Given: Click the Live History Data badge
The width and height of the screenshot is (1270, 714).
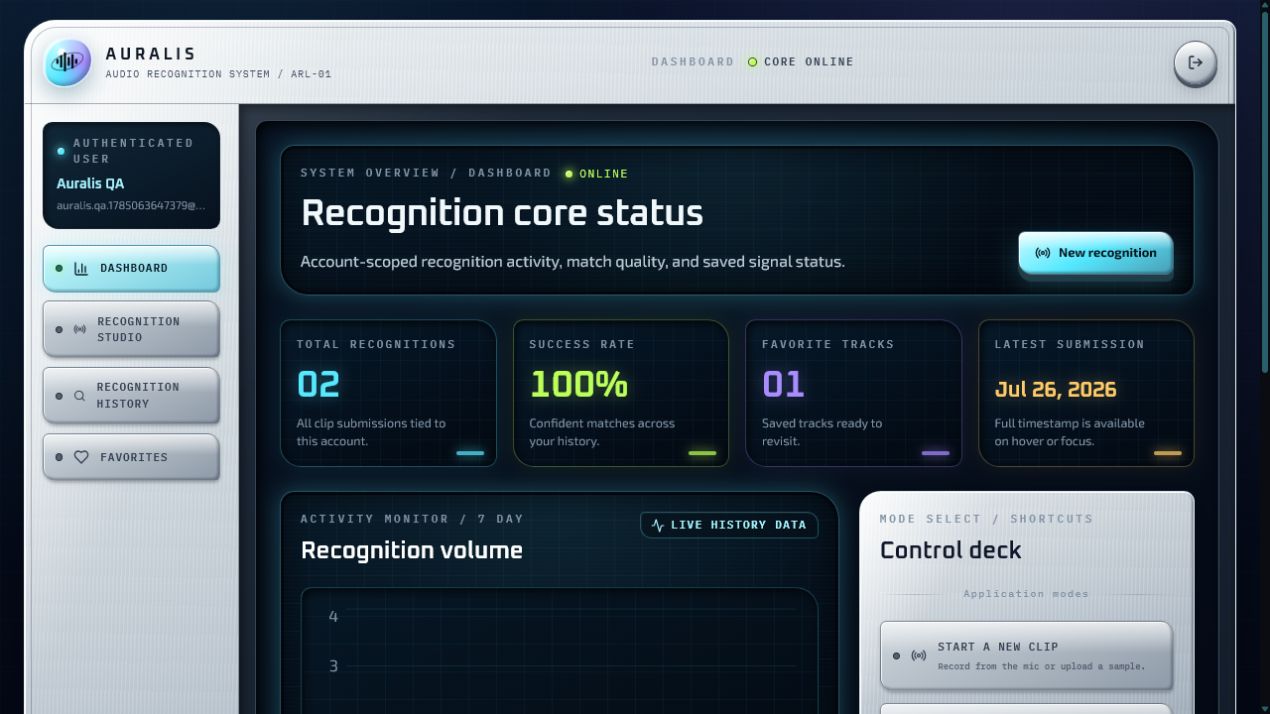Looking at the screenshot, I should (x=729, y=525).
